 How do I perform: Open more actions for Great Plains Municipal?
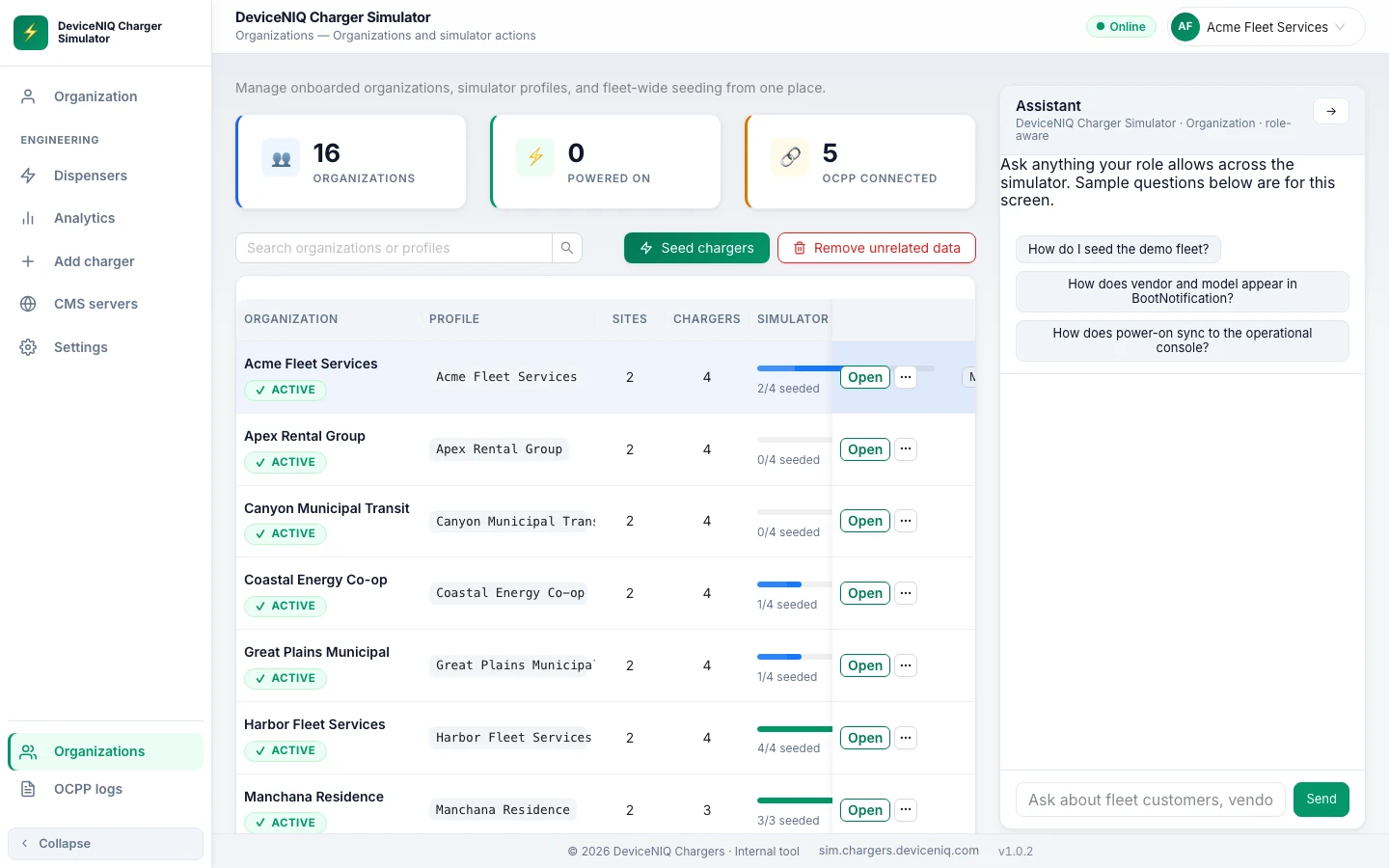tap(906, 665)
